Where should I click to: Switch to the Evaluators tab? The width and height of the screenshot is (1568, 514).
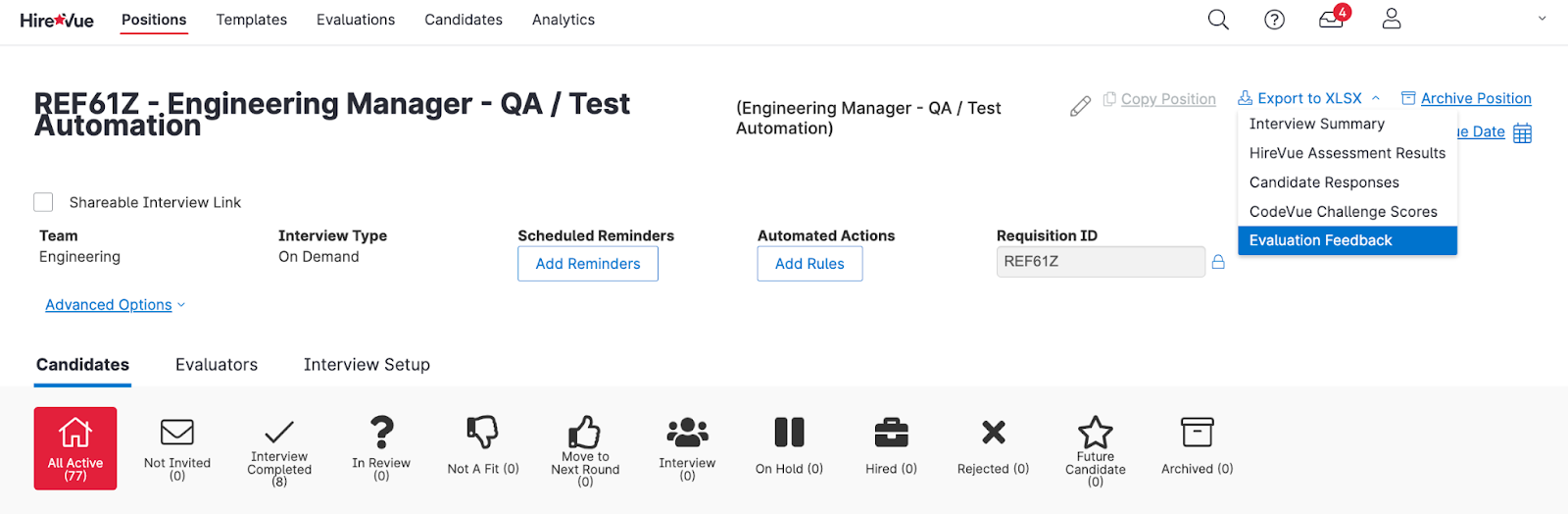[217, 365]
